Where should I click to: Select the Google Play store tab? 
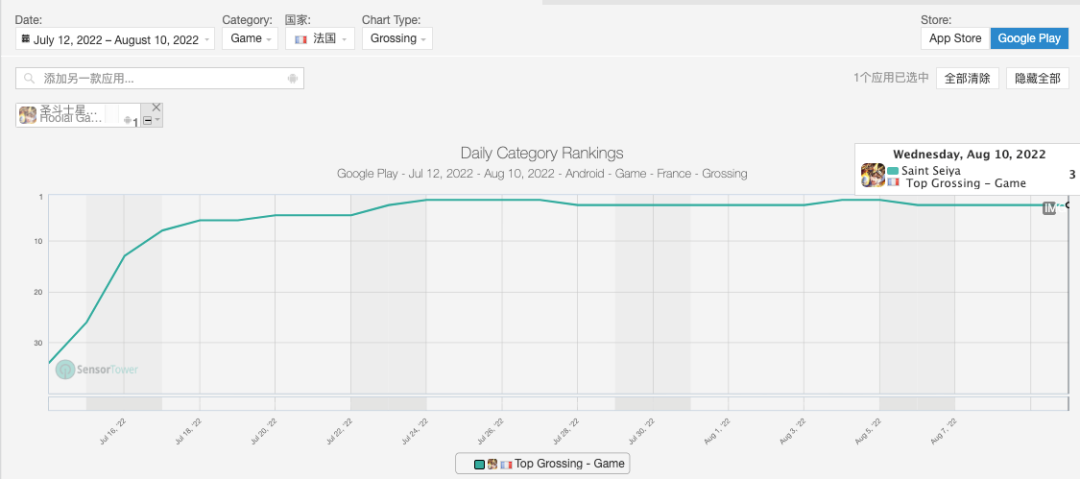[x=1029, y=39]
